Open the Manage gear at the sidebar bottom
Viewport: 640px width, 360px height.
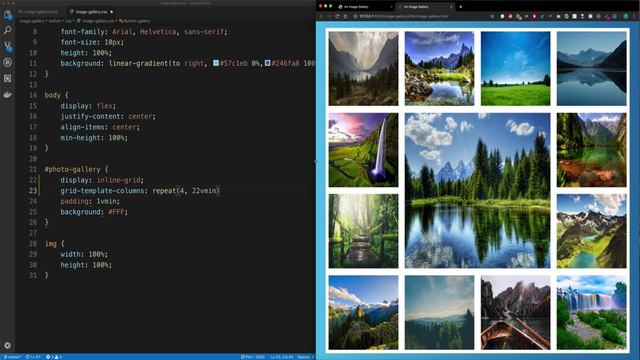(7, 345)
